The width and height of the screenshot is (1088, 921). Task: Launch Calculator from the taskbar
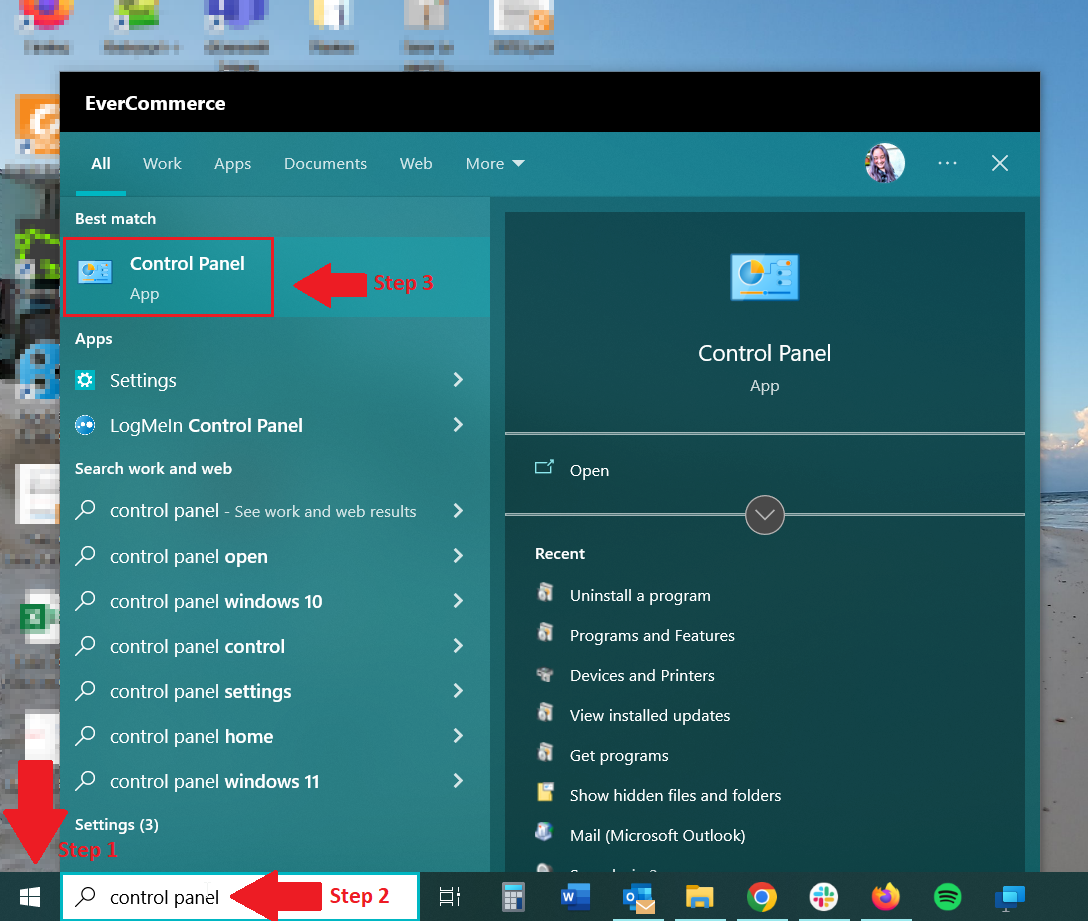[x=513, y=897]
